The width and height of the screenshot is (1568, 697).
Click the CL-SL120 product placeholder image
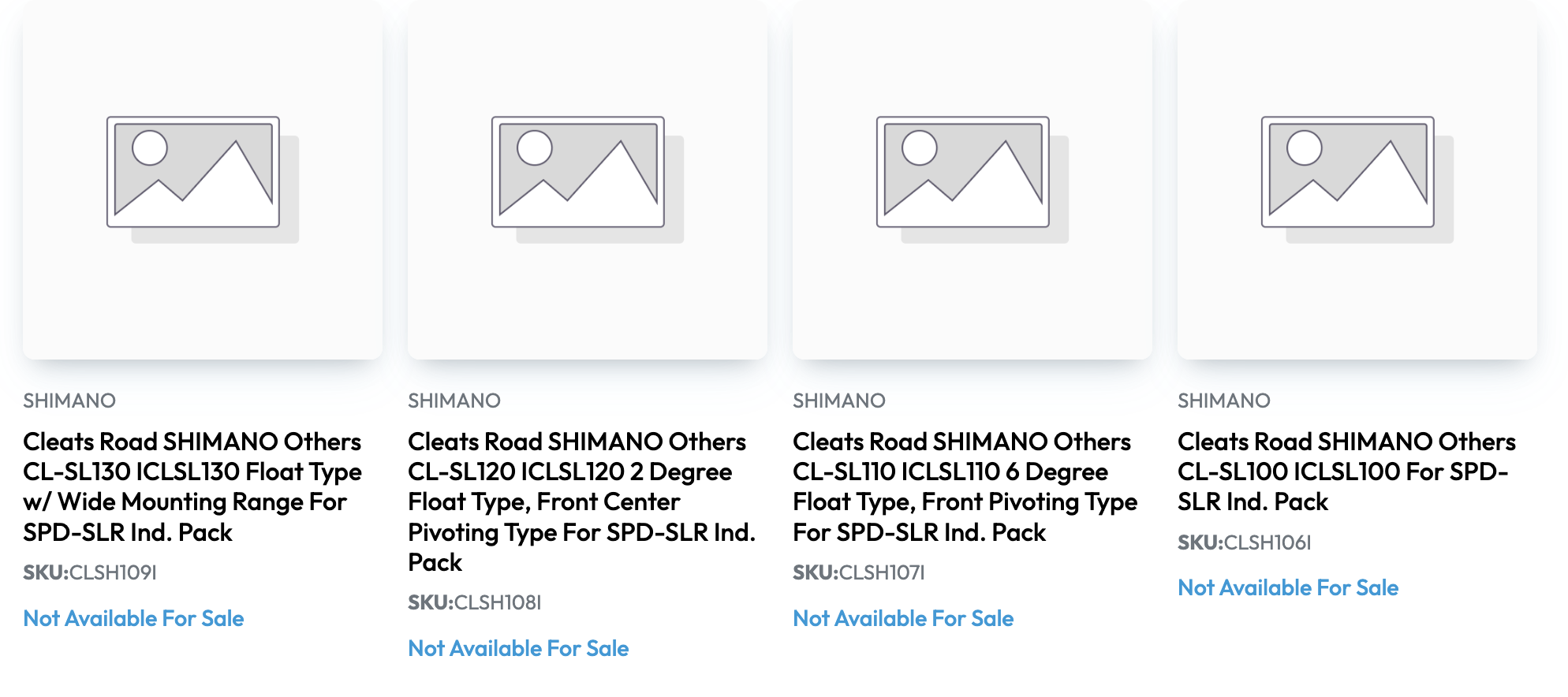tap(587, 180)
